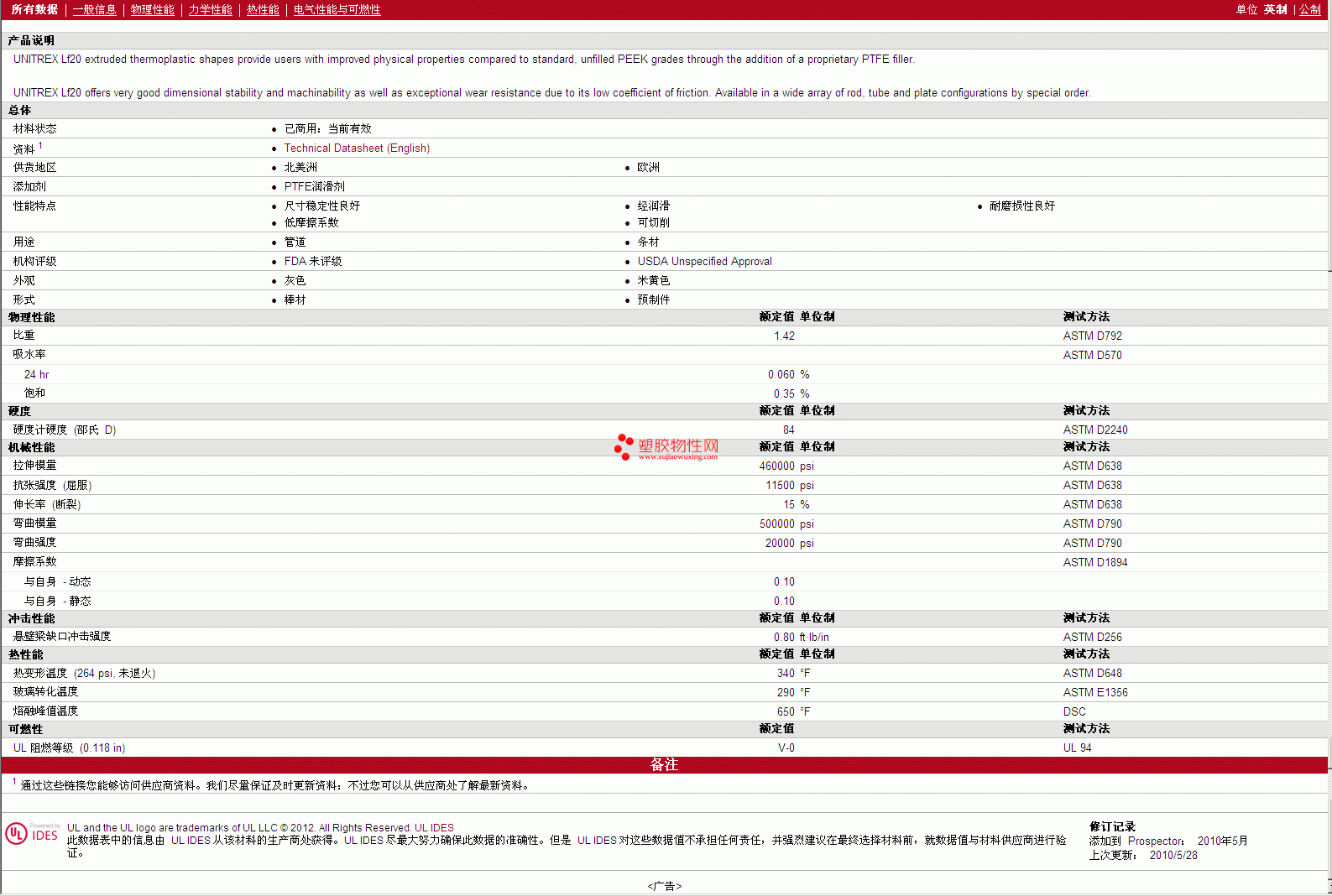Click the UL IDES logo icon
1332x896 pixels.
click(x=32, y=833)
